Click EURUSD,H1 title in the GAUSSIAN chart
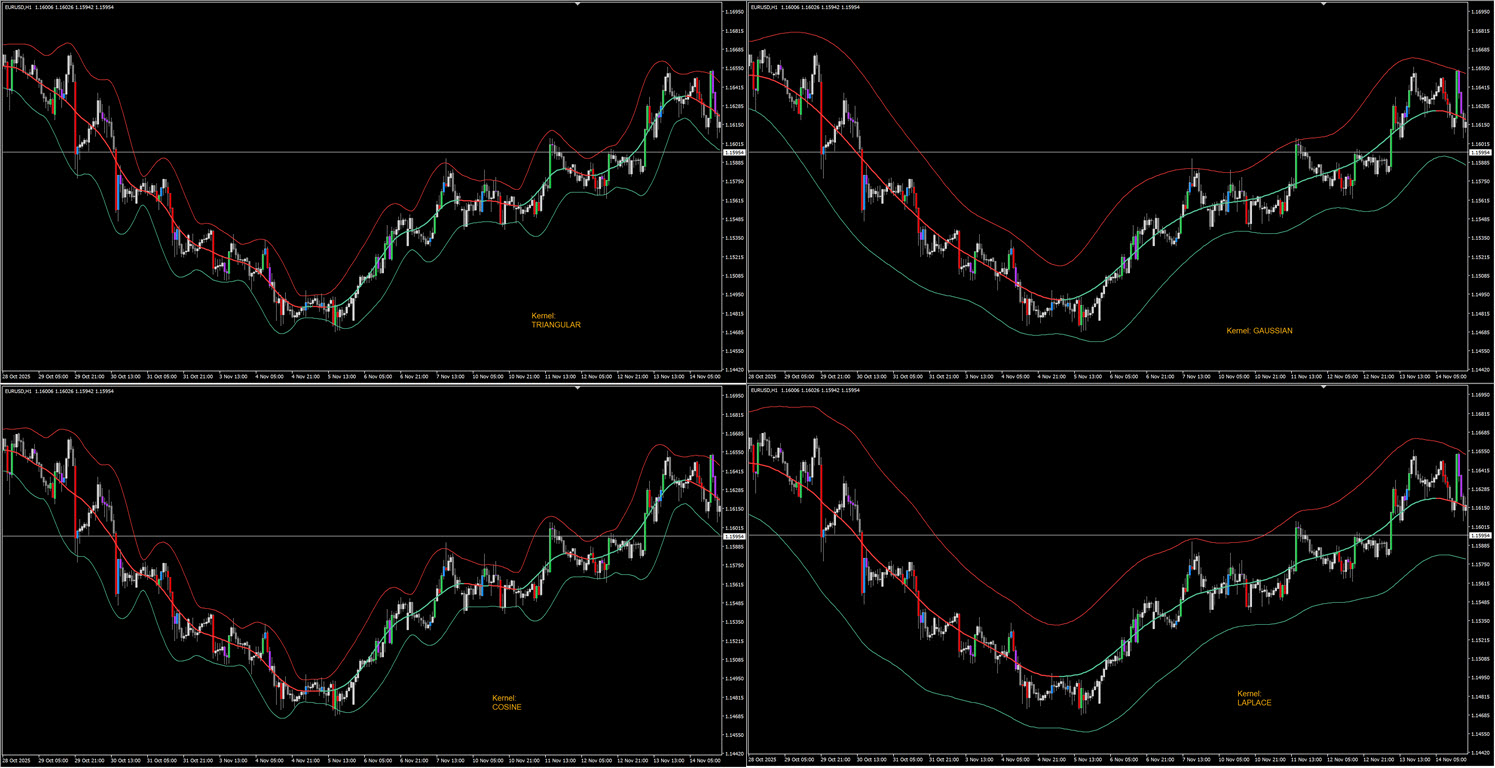1495x768 pixels. pyautogui.click(x=765, y=7)
